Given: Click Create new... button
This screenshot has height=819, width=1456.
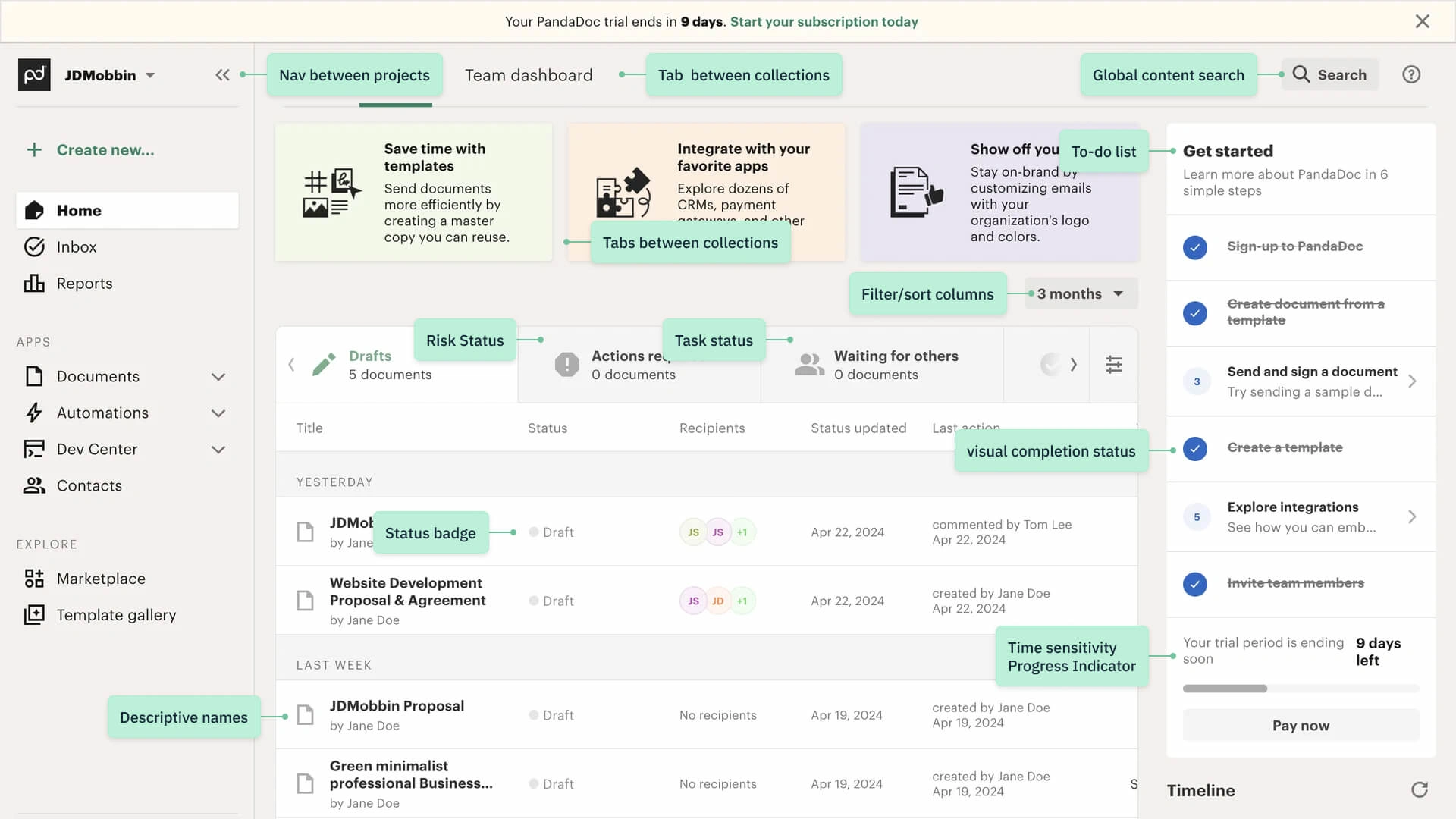Looking at the screenshot, I should [91, 150].
